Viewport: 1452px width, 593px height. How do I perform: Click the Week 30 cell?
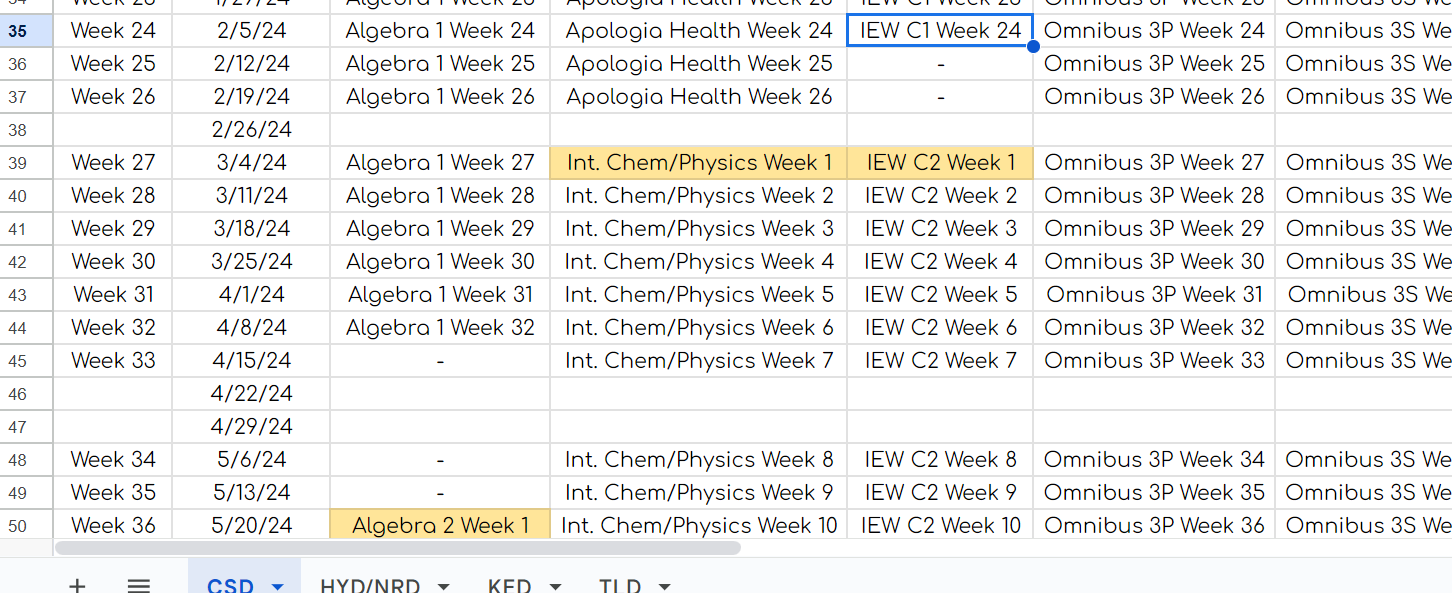tap(113, 262)
